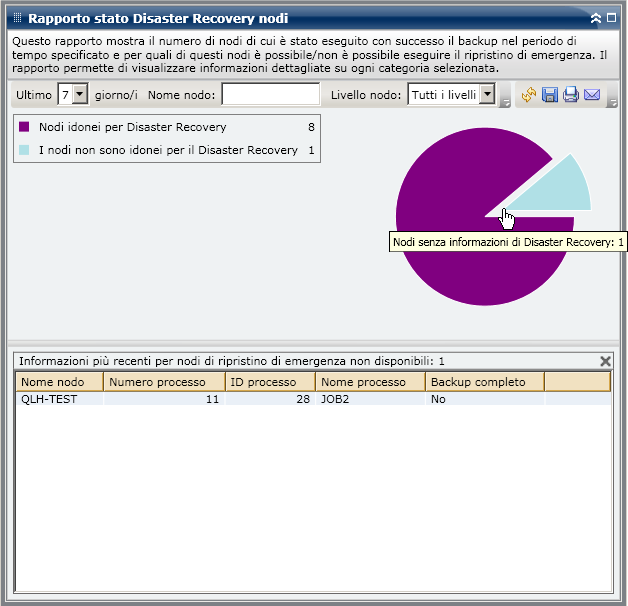Open the filter toolbar overflow arrow

[505, 103]
